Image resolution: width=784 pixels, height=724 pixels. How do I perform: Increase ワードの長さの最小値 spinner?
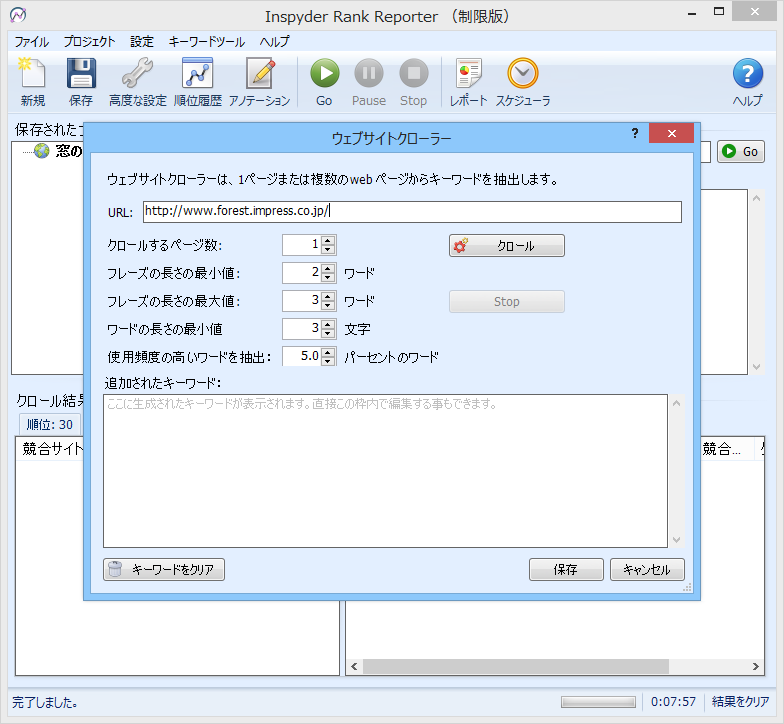328,324
